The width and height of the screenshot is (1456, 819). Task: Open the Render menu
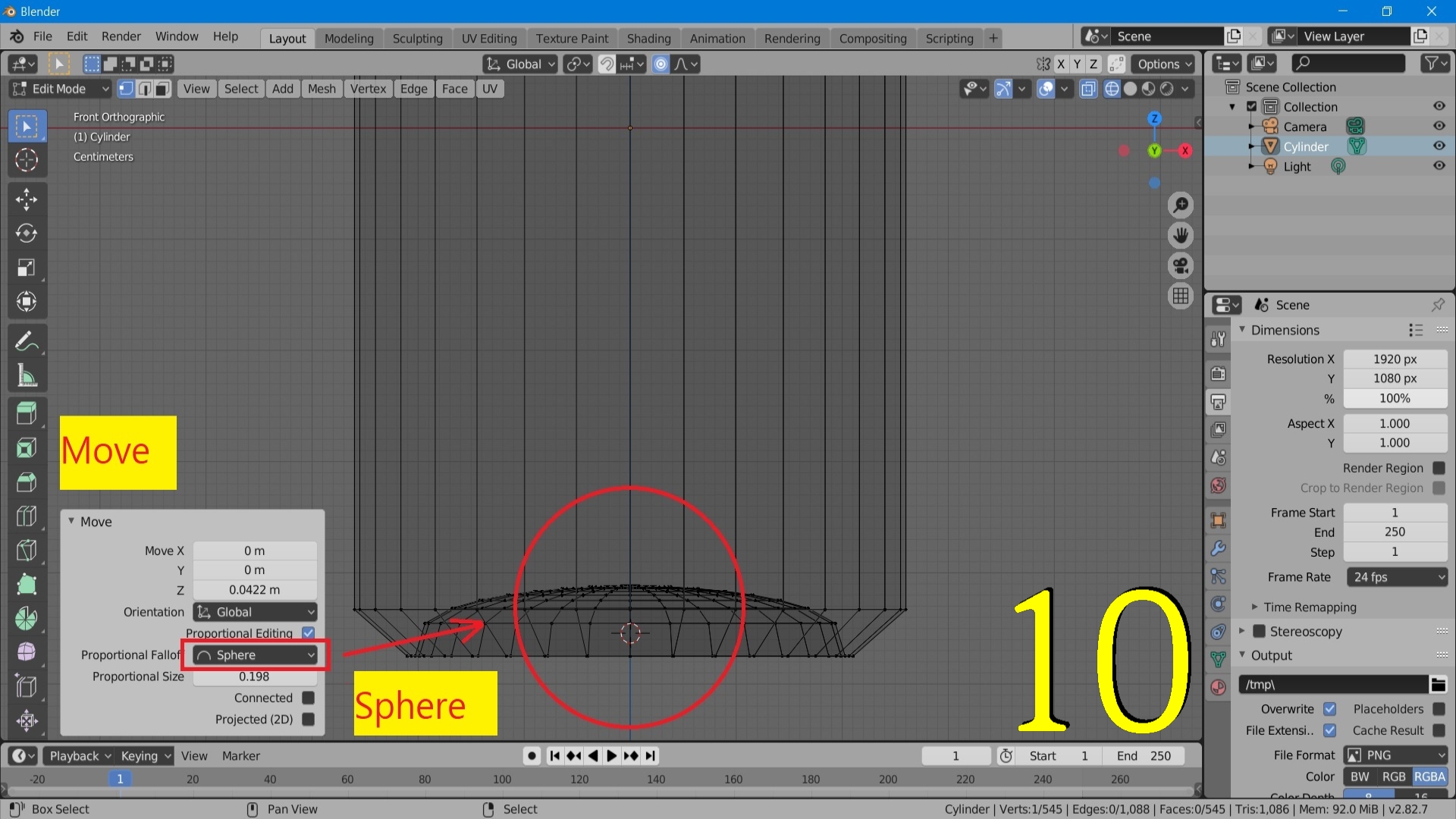121,36
